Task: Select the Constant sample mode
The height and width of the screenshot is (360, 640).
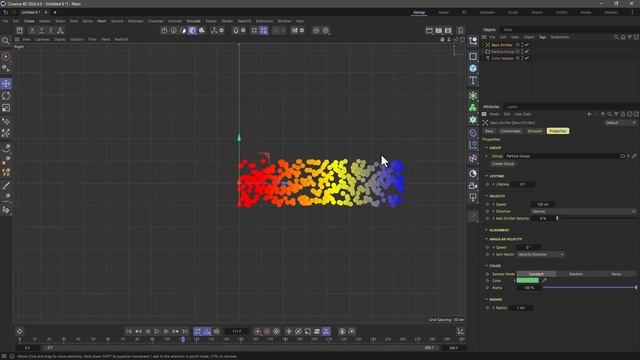Action: 536,274
